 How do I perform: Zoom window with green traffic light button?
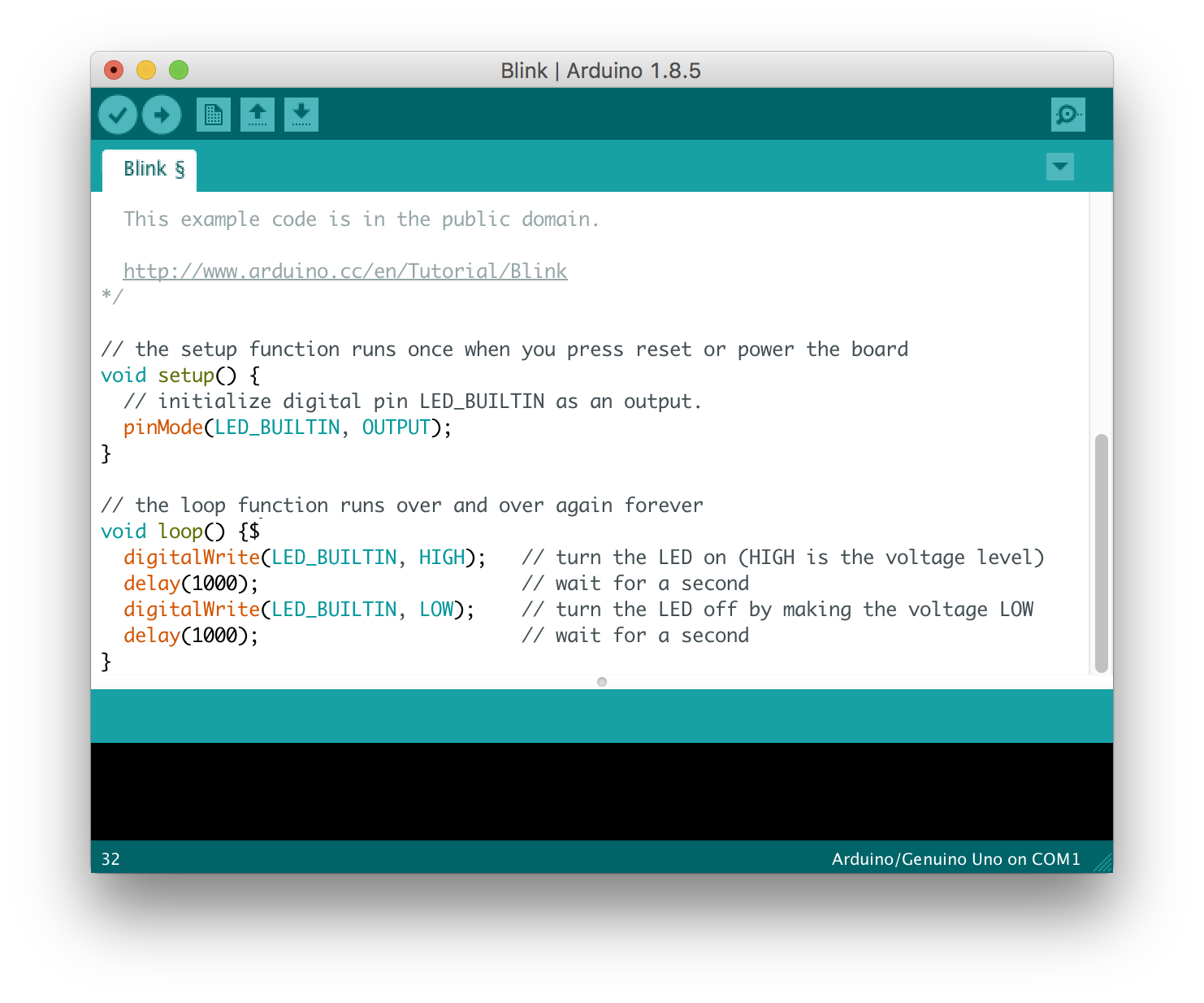[178, 70]
